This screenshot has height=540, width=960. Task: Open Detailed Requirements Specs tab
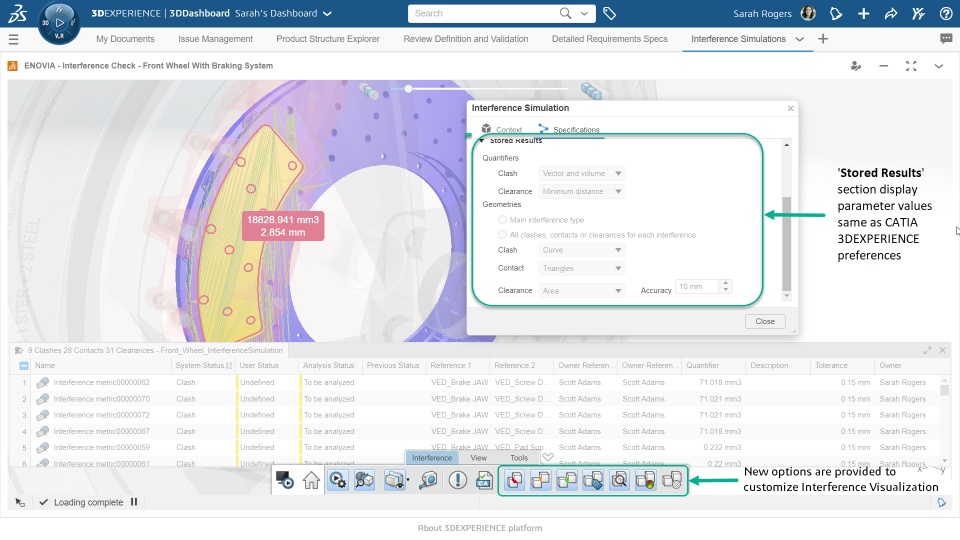[x=610, y=39]
